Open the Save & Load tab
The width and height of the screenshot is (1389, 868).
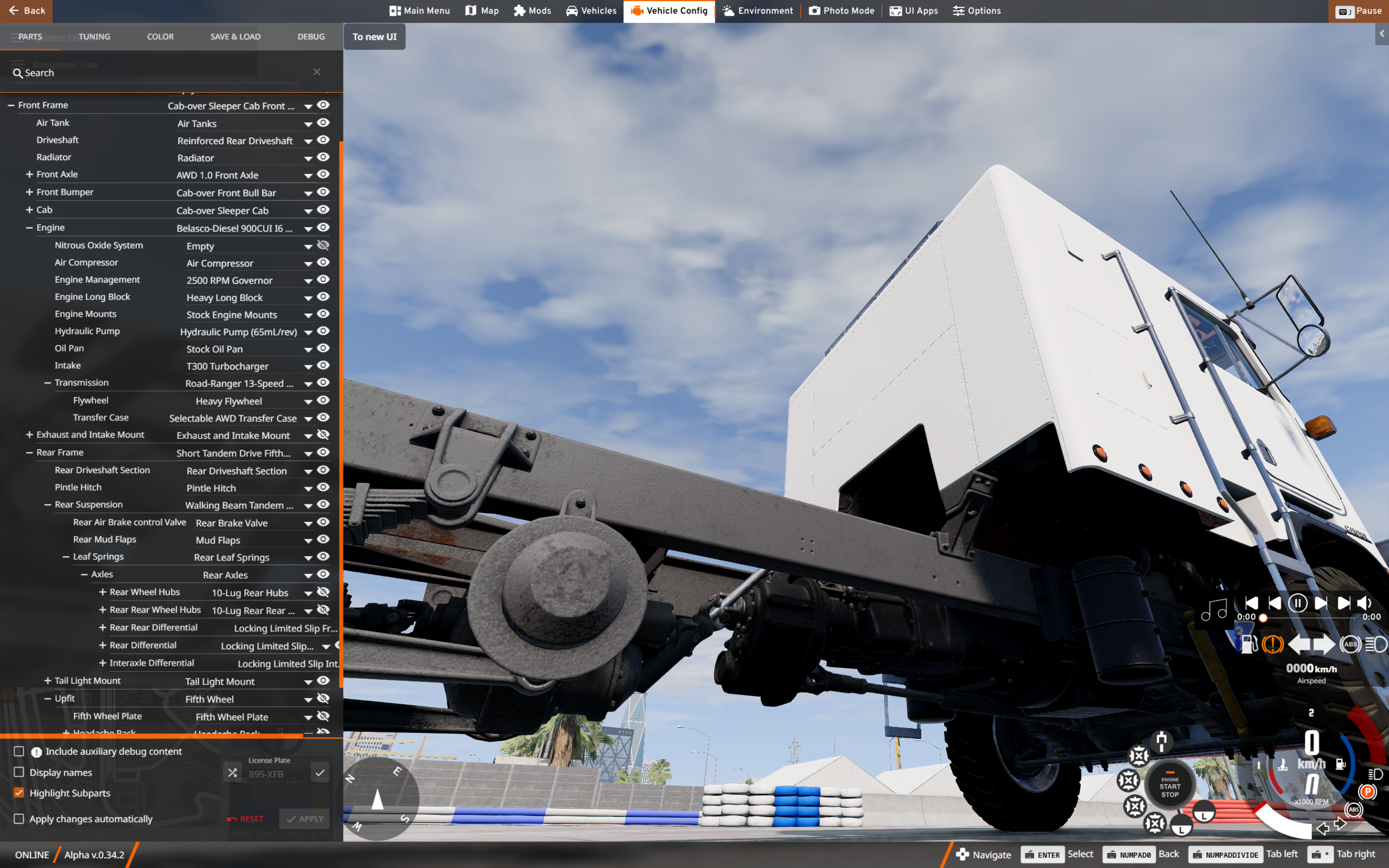click(235, 37)
